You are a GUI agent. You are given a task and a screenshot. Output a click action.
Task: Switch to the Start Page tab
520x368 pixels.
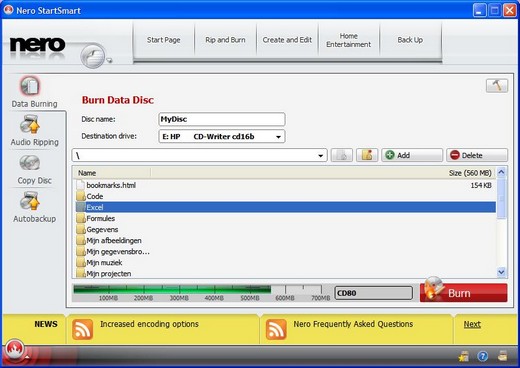point(163,40)
